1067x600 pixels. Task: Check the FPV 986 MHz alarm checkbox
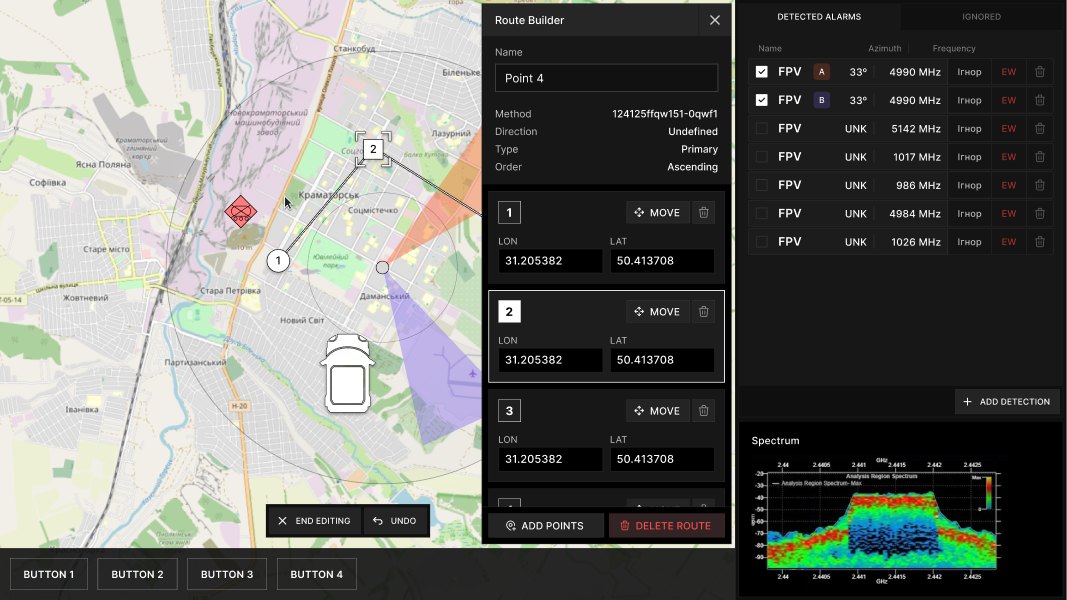pos(761,185)
